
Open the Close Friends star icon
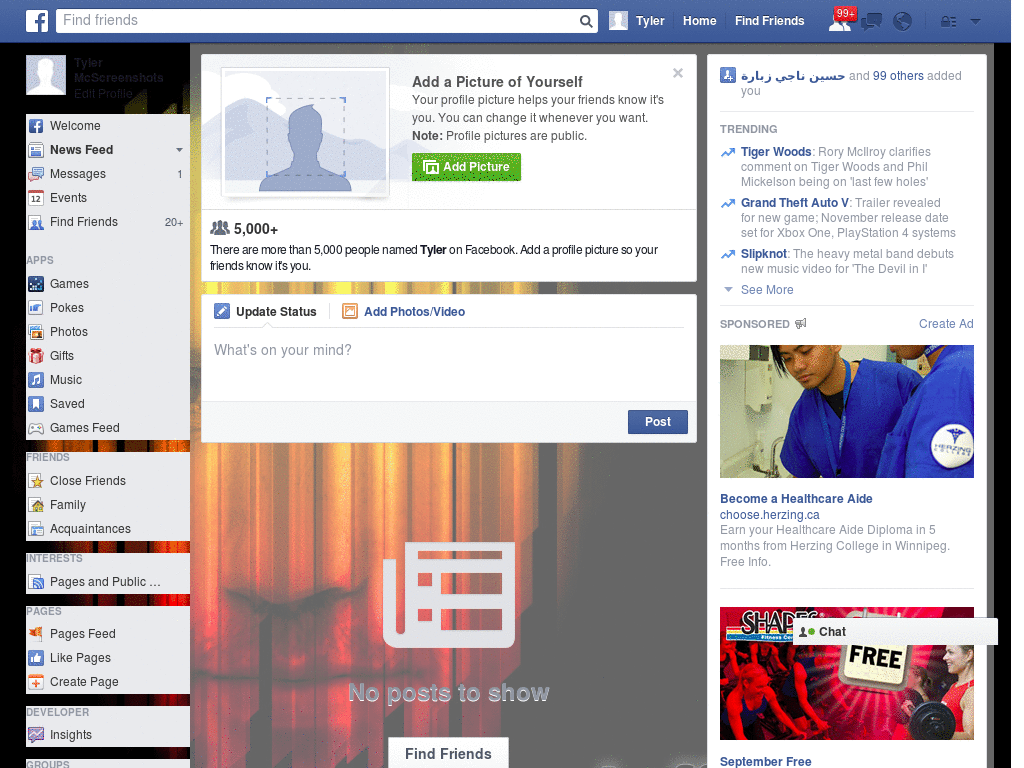point(36,481)
